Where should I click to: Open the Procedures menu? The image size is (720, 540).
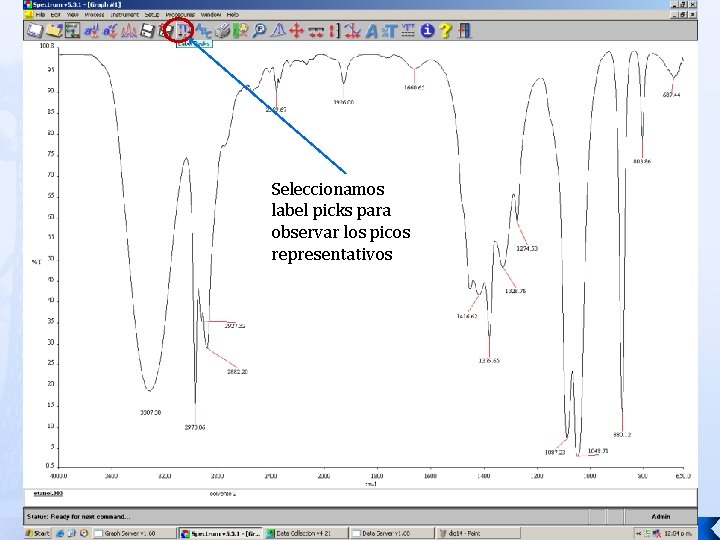click(x=180, y=15)
